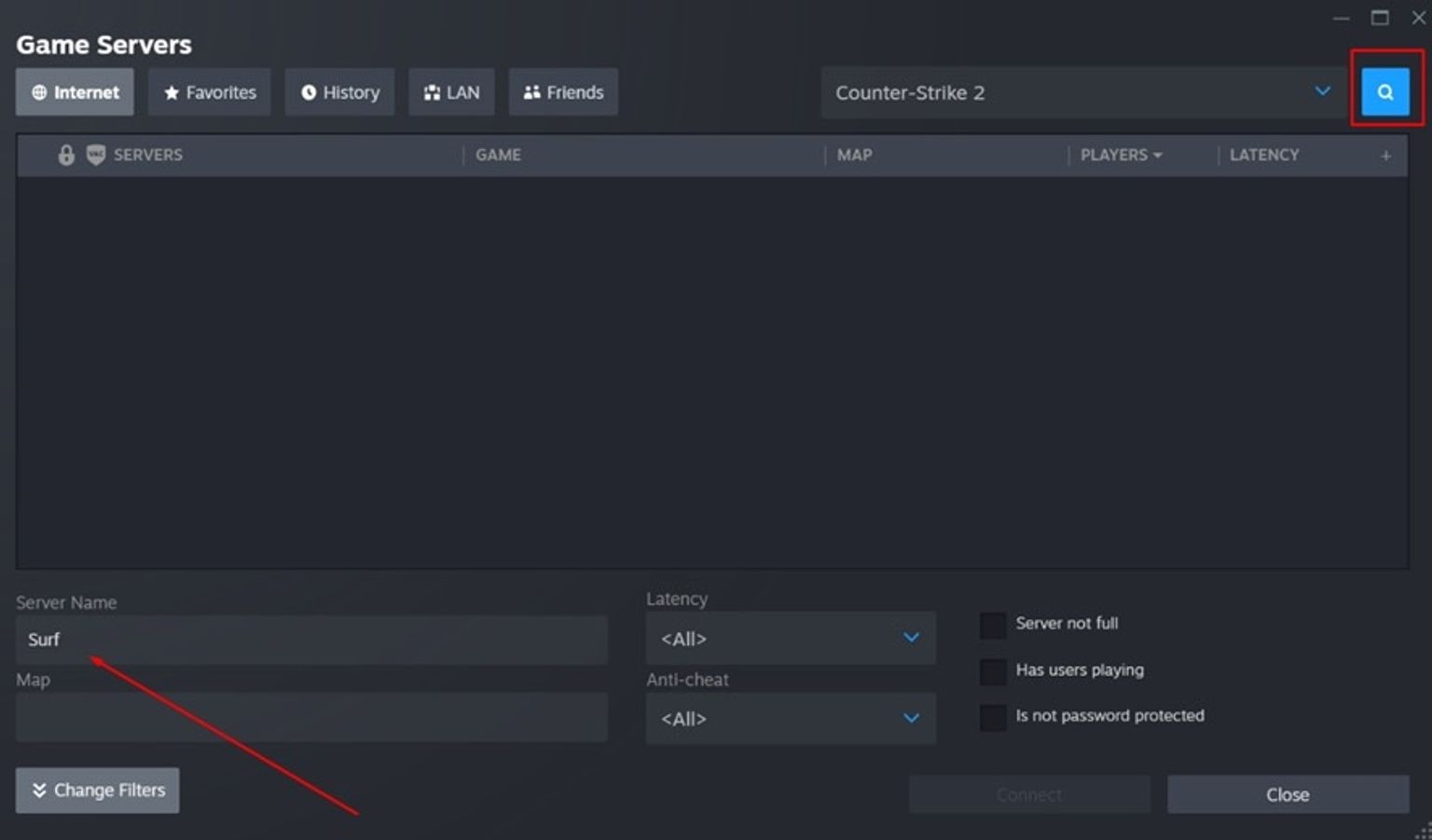Click the friends icon on the Friends tab

click(532, 91)
